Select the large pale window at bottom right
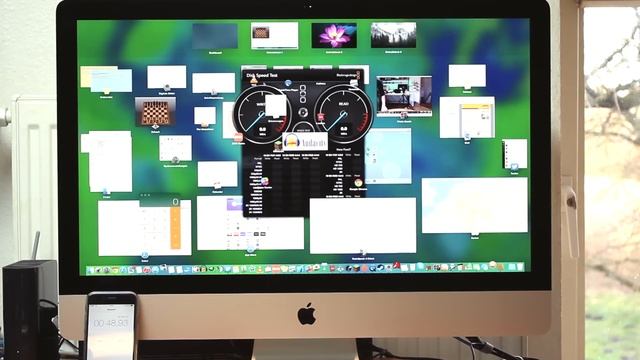 pyautogui.click(x=475, y=205)
